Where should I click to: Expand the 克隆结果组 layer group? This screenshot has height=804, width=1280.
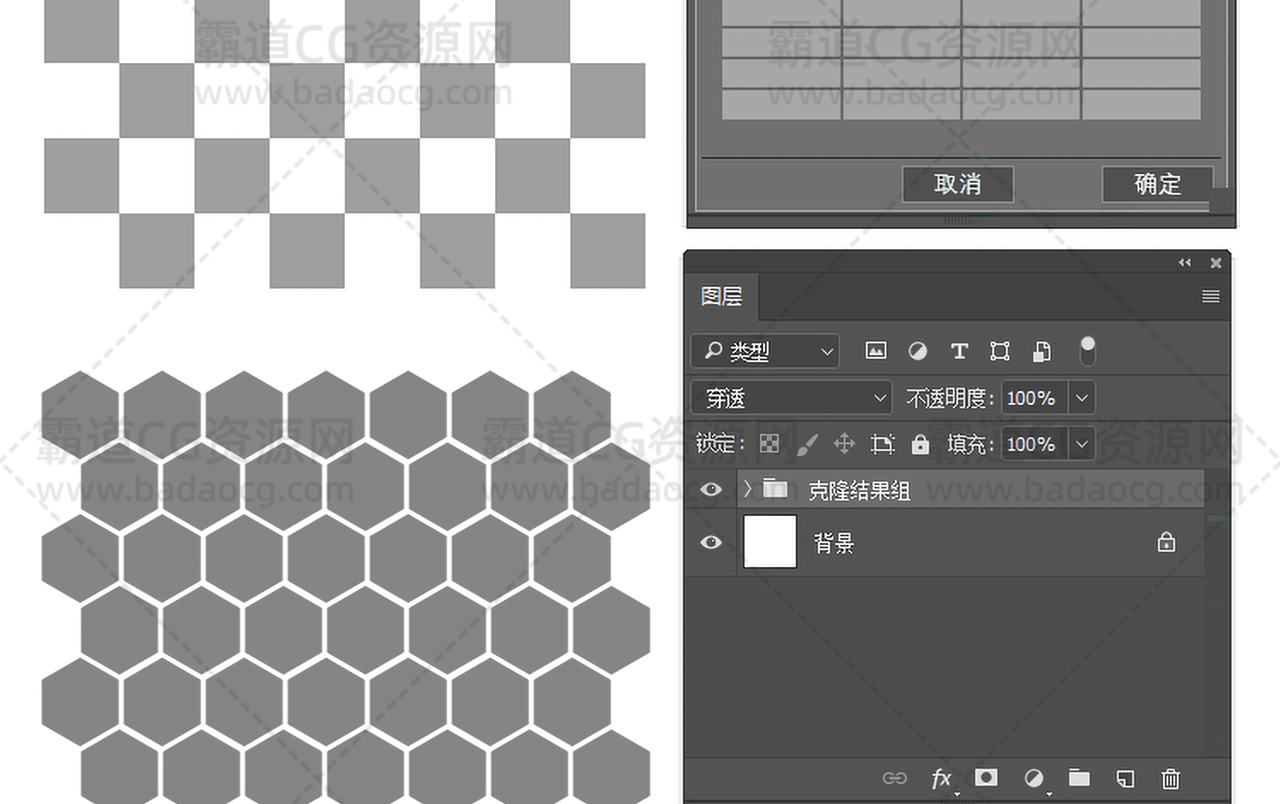pyautogui.click(x=747, y=489)
